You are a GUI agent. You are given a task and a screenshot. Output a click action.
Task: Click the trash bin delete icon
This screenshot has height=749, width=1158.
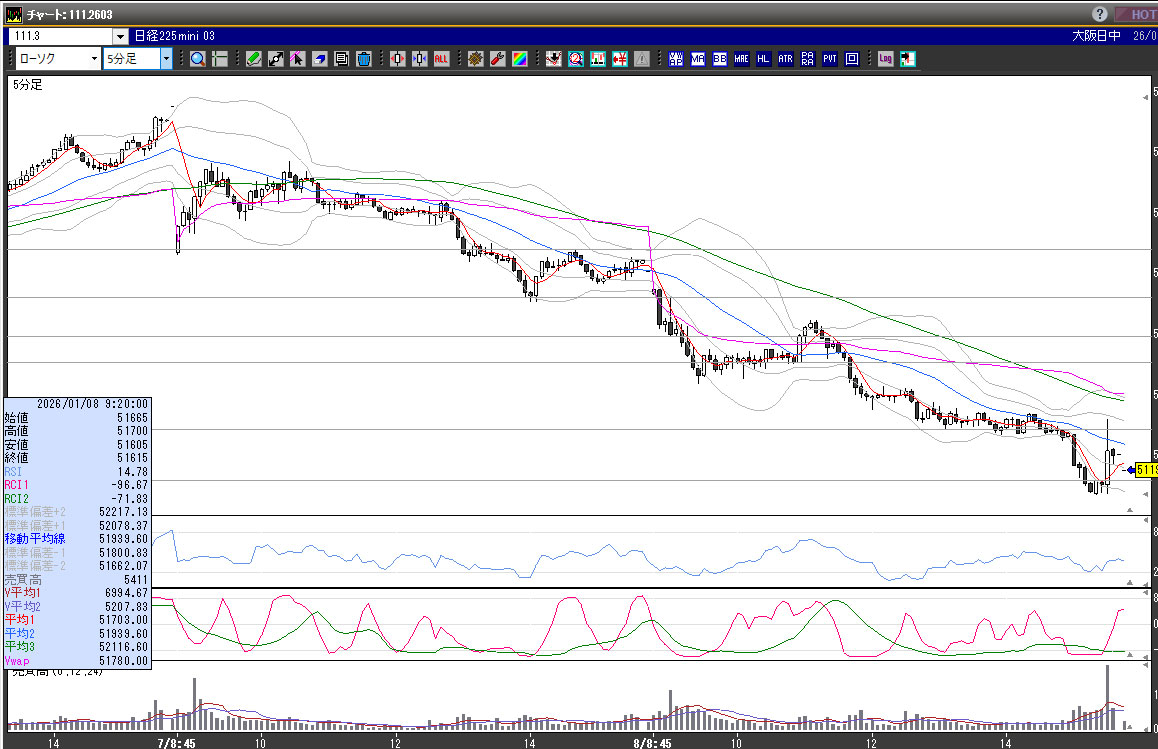point(364,59)
